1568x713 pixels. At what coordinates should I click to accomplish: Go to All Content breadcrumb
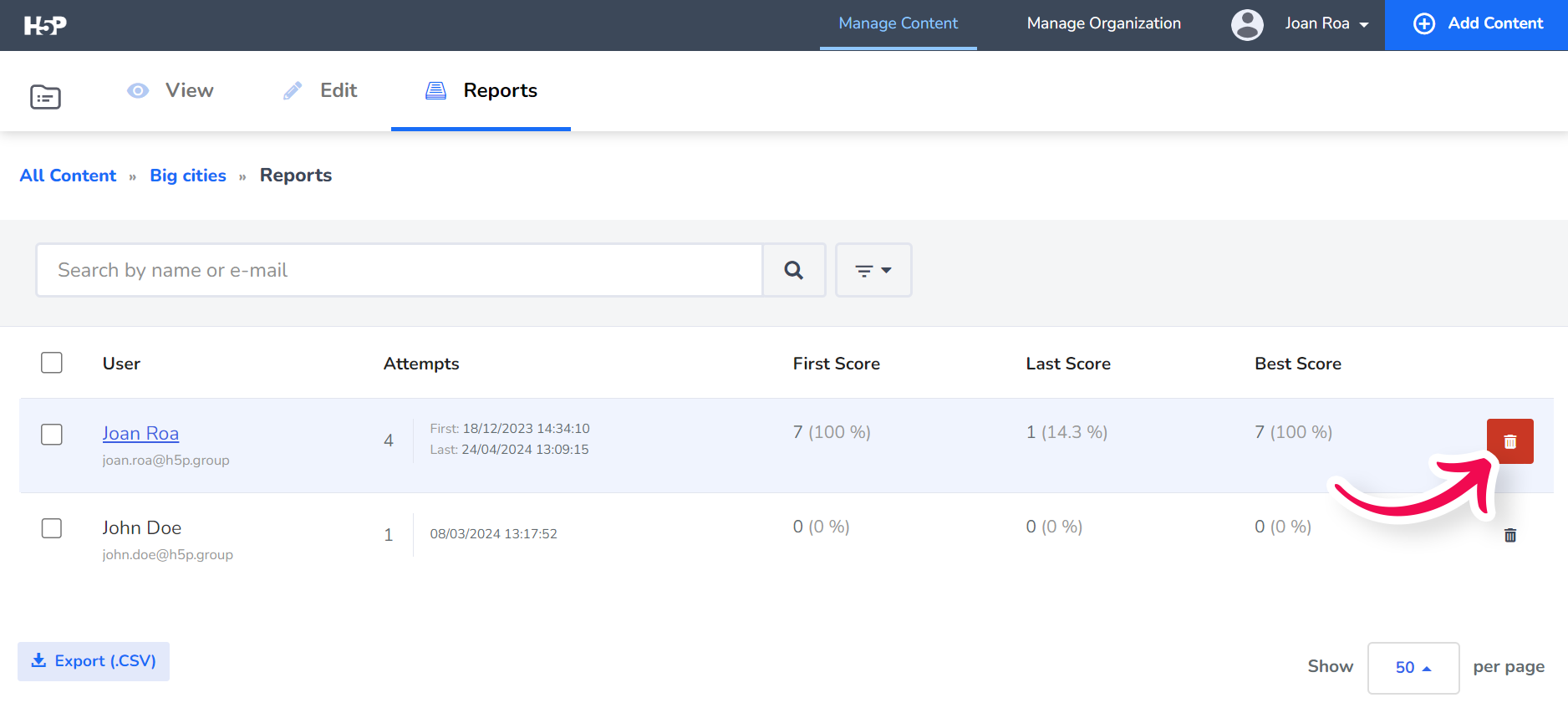69,176
